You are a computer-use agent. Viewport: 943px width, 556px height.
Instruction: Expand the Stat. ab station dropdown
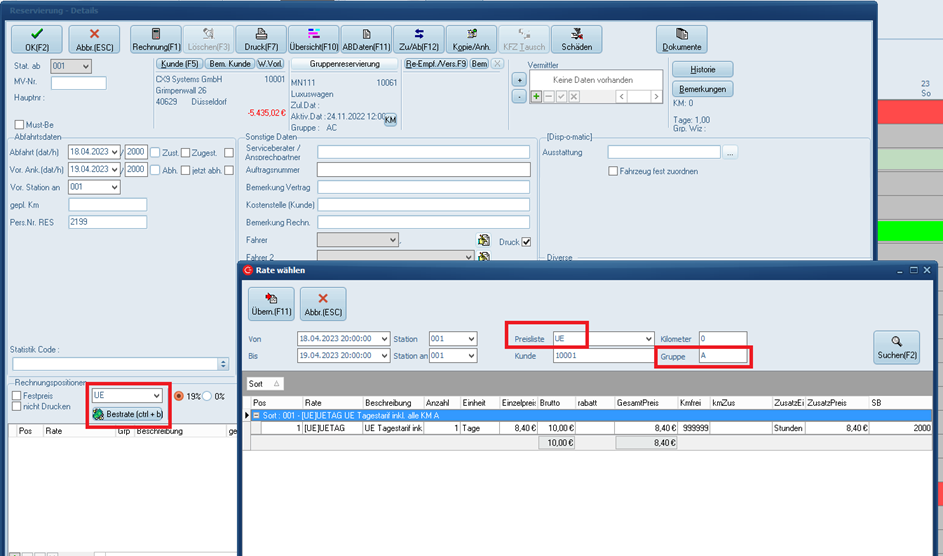(85, 66)
